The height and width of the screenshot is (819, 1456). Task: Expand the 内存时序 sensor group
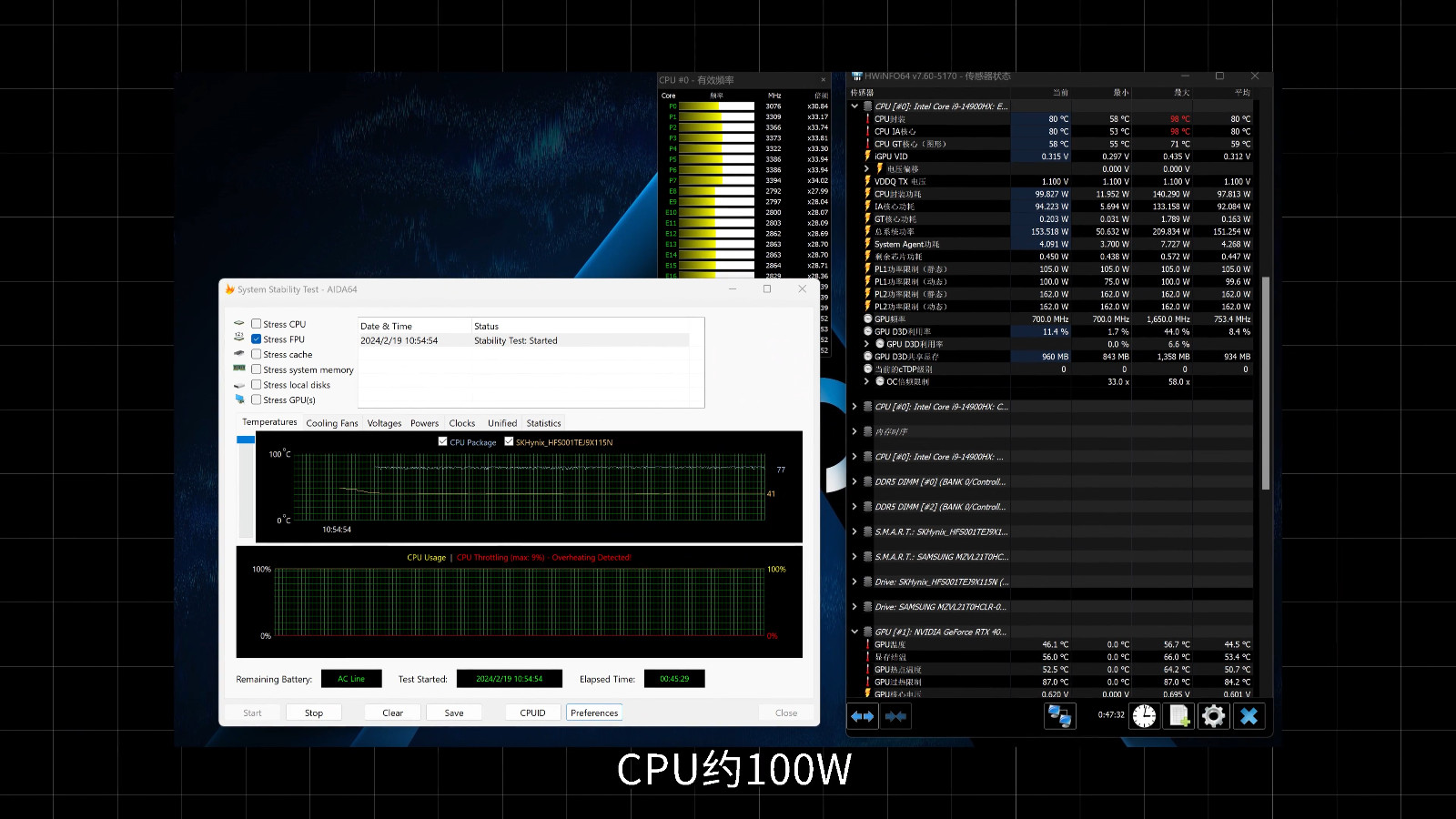854,431
